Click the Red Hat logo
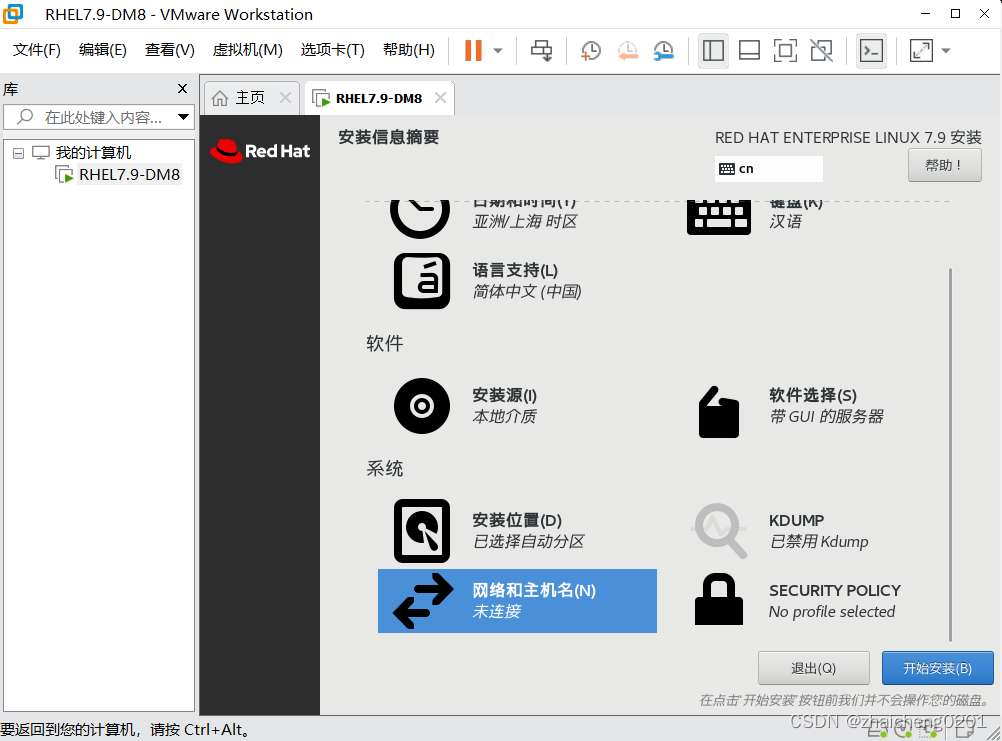The height and width of the screenshot is (741, 1002). (x=260, y=151)
